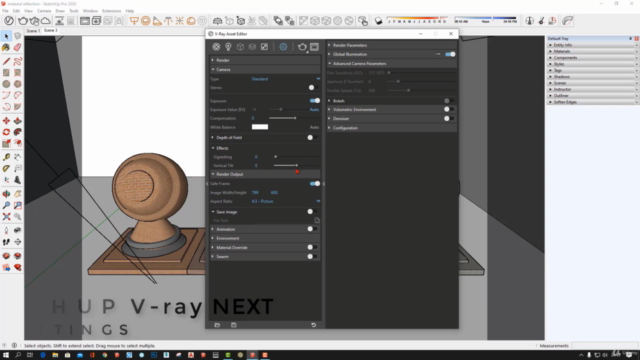Click load settings folder icon at bottom
Image resolution: width=640 pixels, height=360 pixels.
(217, 325)
